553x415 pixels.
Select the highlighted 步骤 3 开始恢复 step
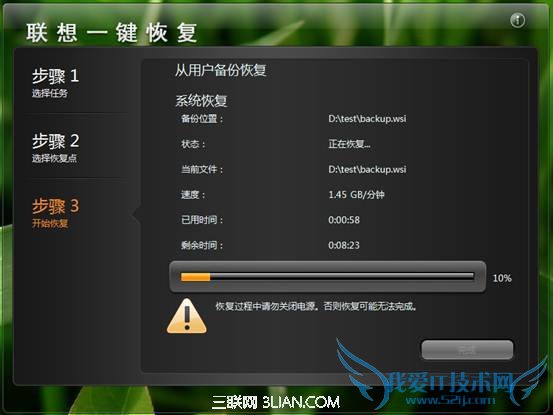[55, 213]
